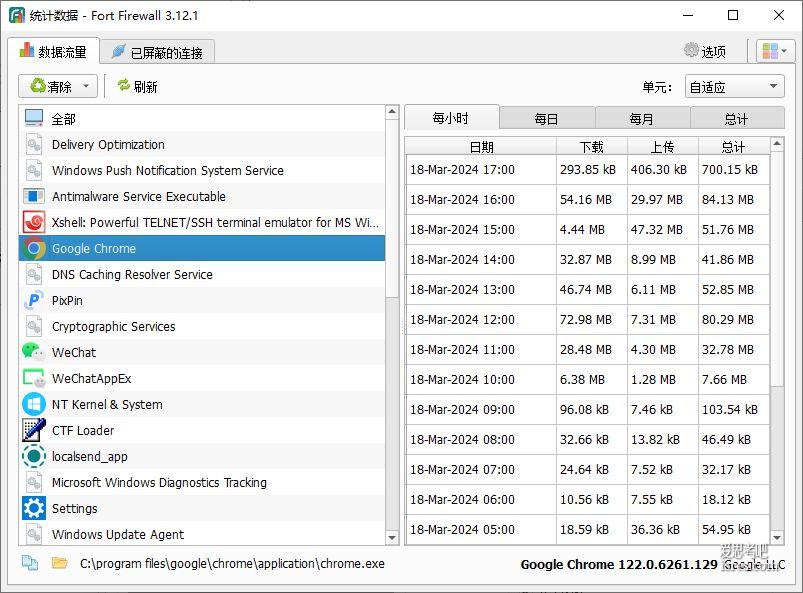Sort by the 下载 column header
Viewport: 803px width, 593px height.
591,146
